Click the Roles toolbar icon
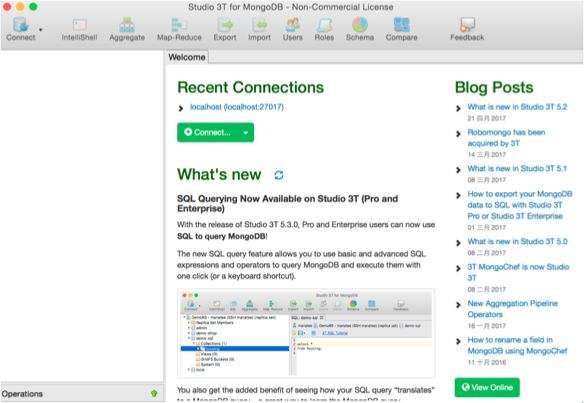This screenshot has height=403, width=584. [x=324, y=29]
